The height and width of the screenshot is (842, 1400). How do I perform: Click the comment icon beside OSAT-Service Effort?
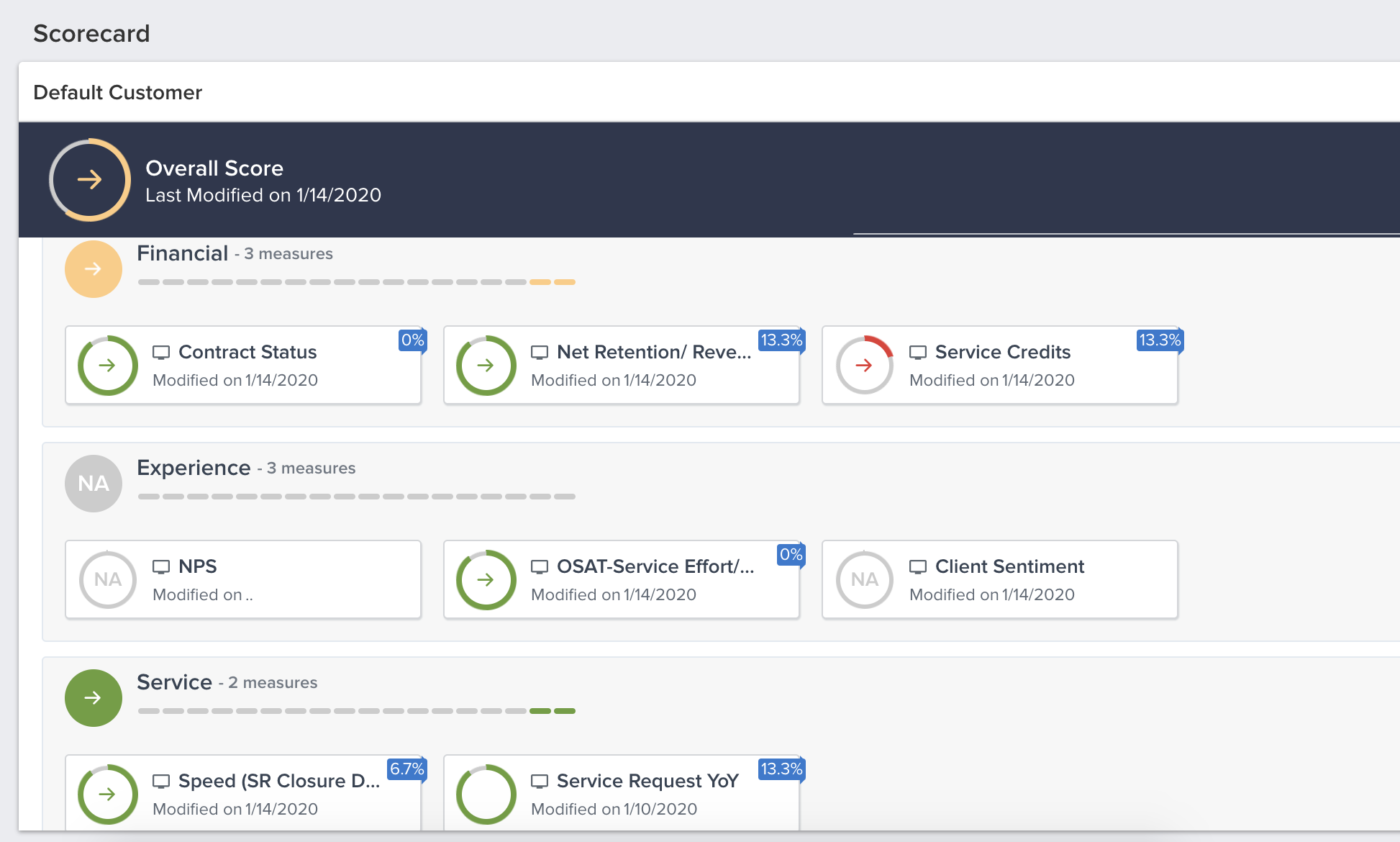540,567
